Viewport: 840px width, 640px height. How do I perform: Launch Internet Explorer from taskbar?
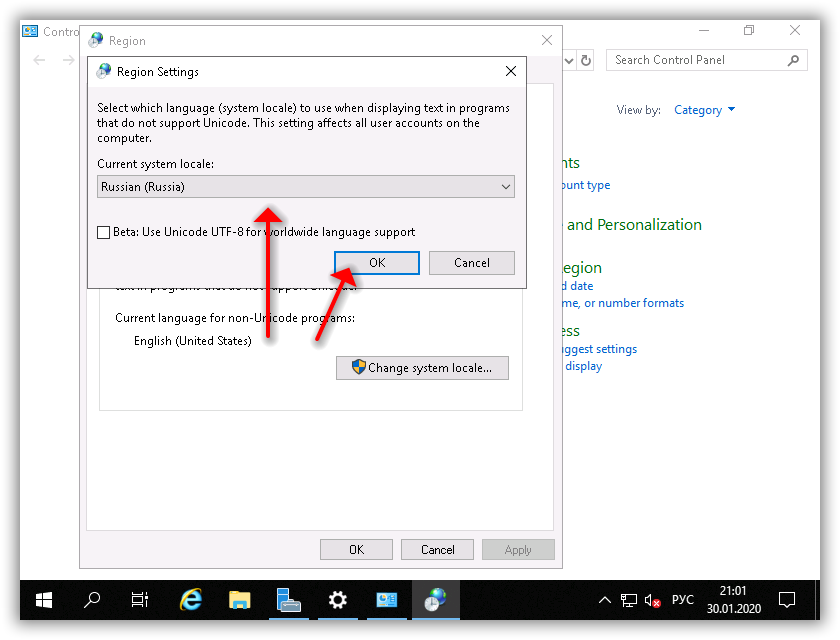coord(190,600)
